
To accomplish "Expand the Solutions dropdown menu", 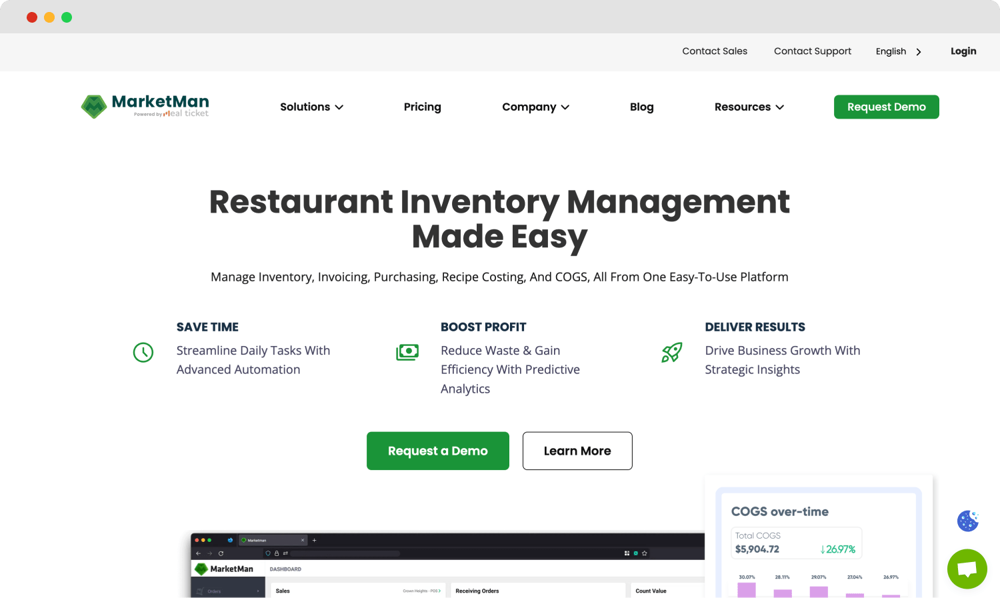I will [x=311, y=106].
